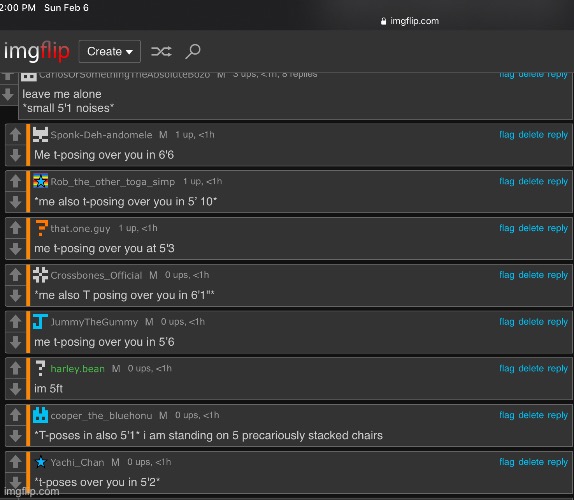
Task: Delete that.one.guy's comment
Action: point(531,228)
